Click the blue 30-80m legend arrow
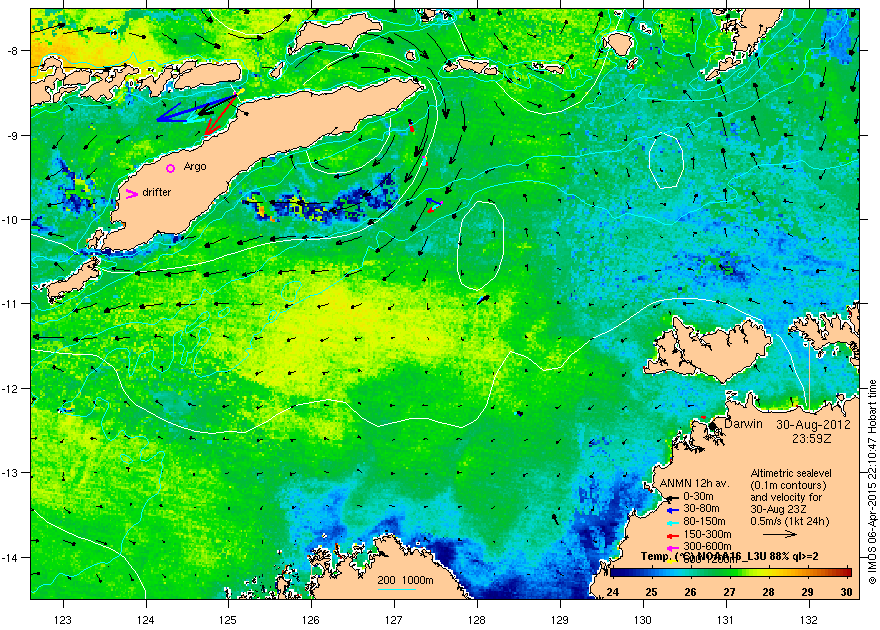The width and height of the screenshot is (880, 630). pos(673,510)
